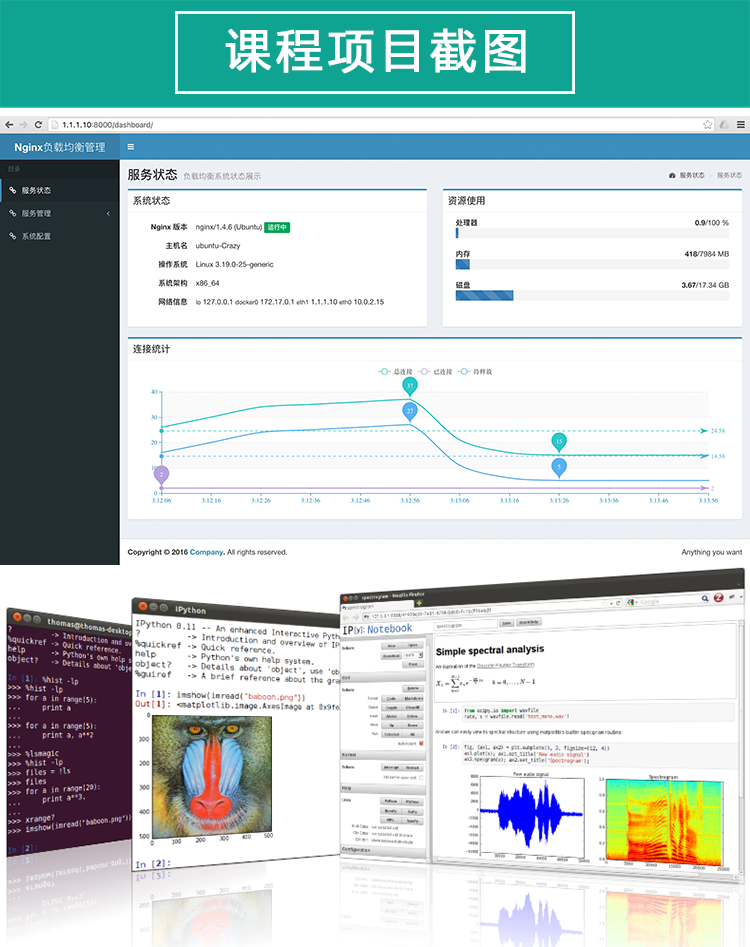Click the bookmark star in address bar
This screenshot has height=947, width=750.
708,124
